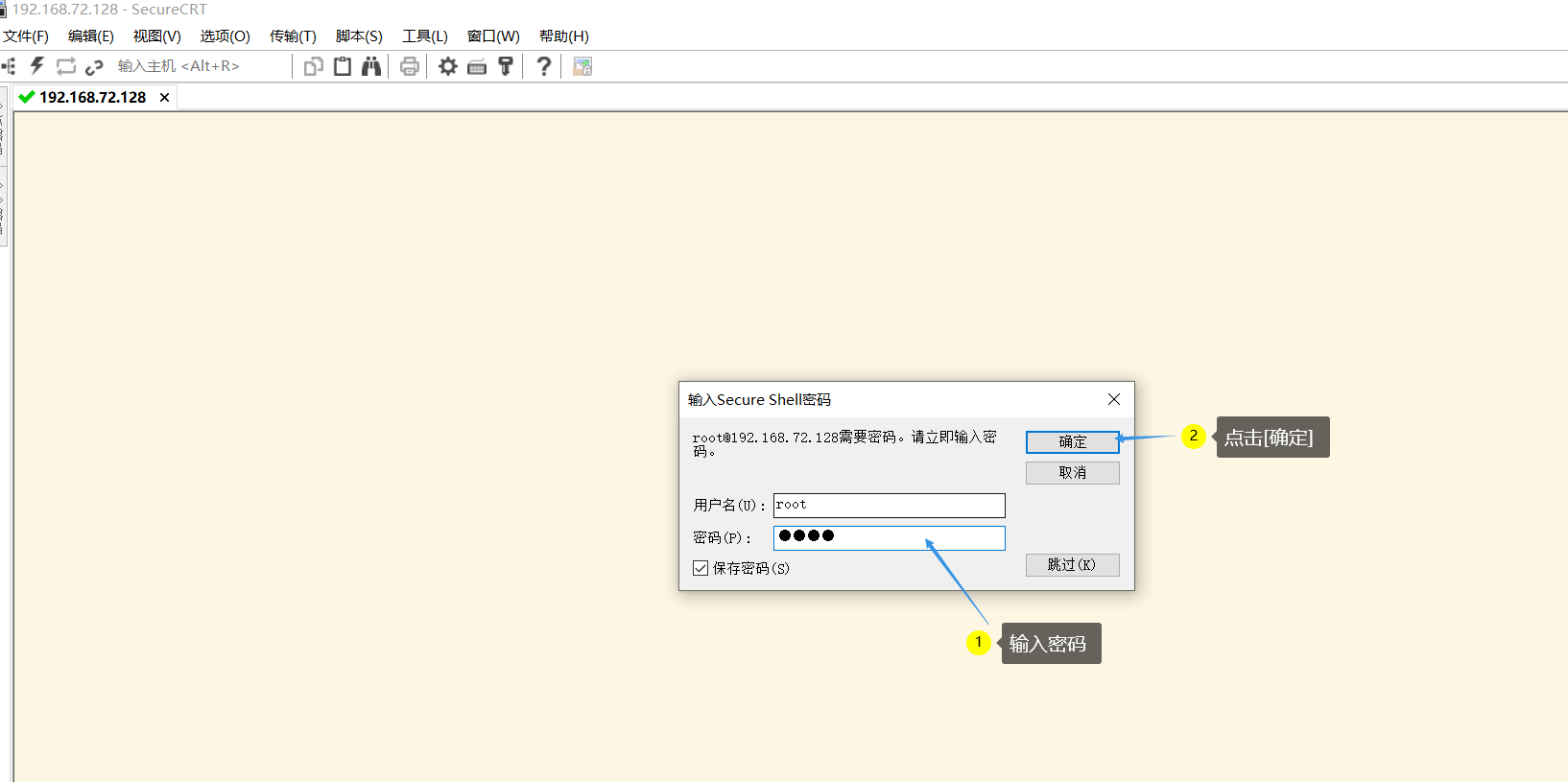Open the 帮助(H) menu

[564, 36]
